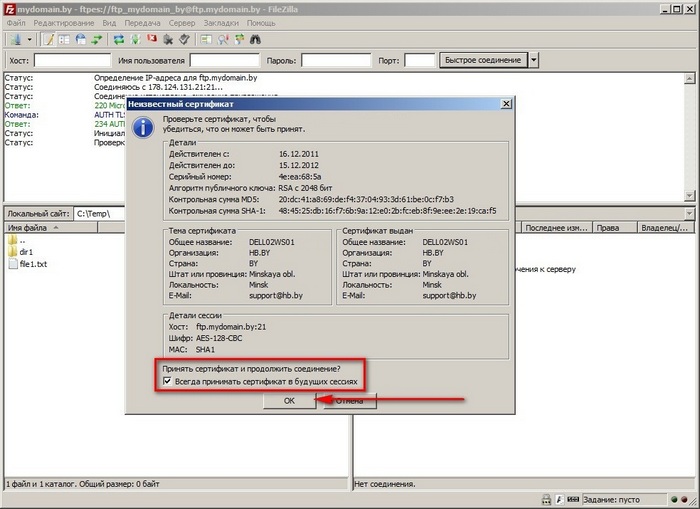Click the Быстрое соединение quick connect button
This screenshot has height=509, width=700.
point(483,60)
